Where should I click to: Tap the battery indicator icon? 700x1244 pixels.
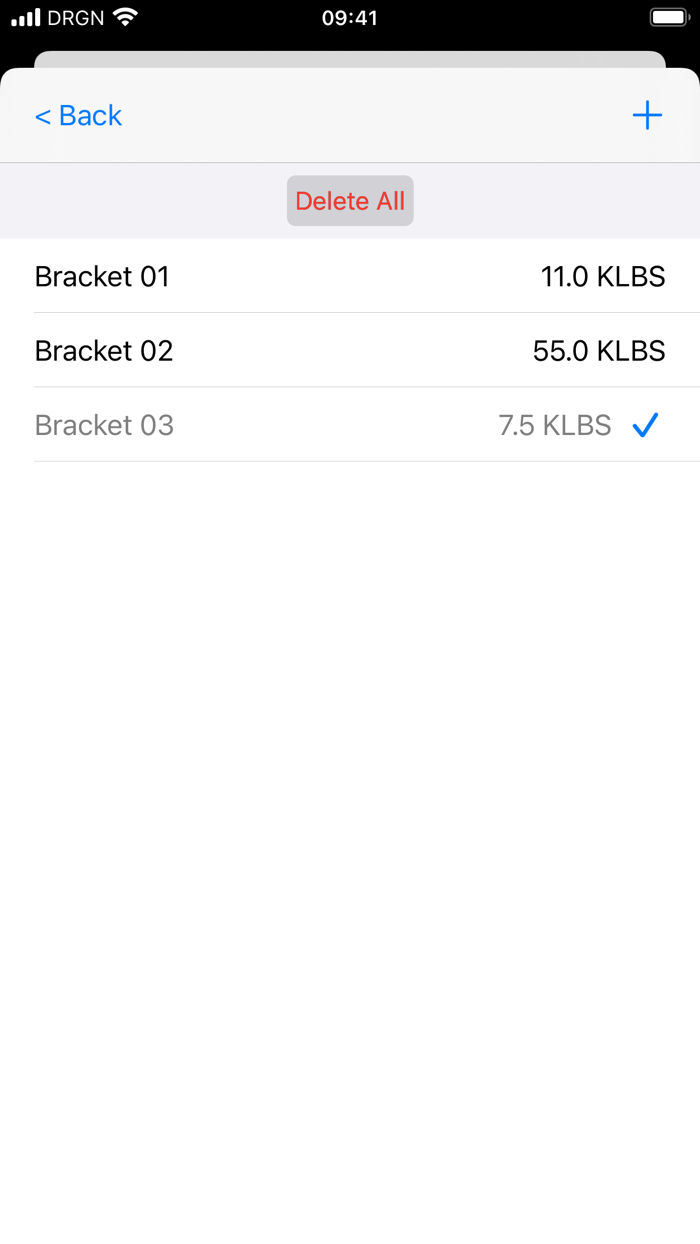[669, 17]
